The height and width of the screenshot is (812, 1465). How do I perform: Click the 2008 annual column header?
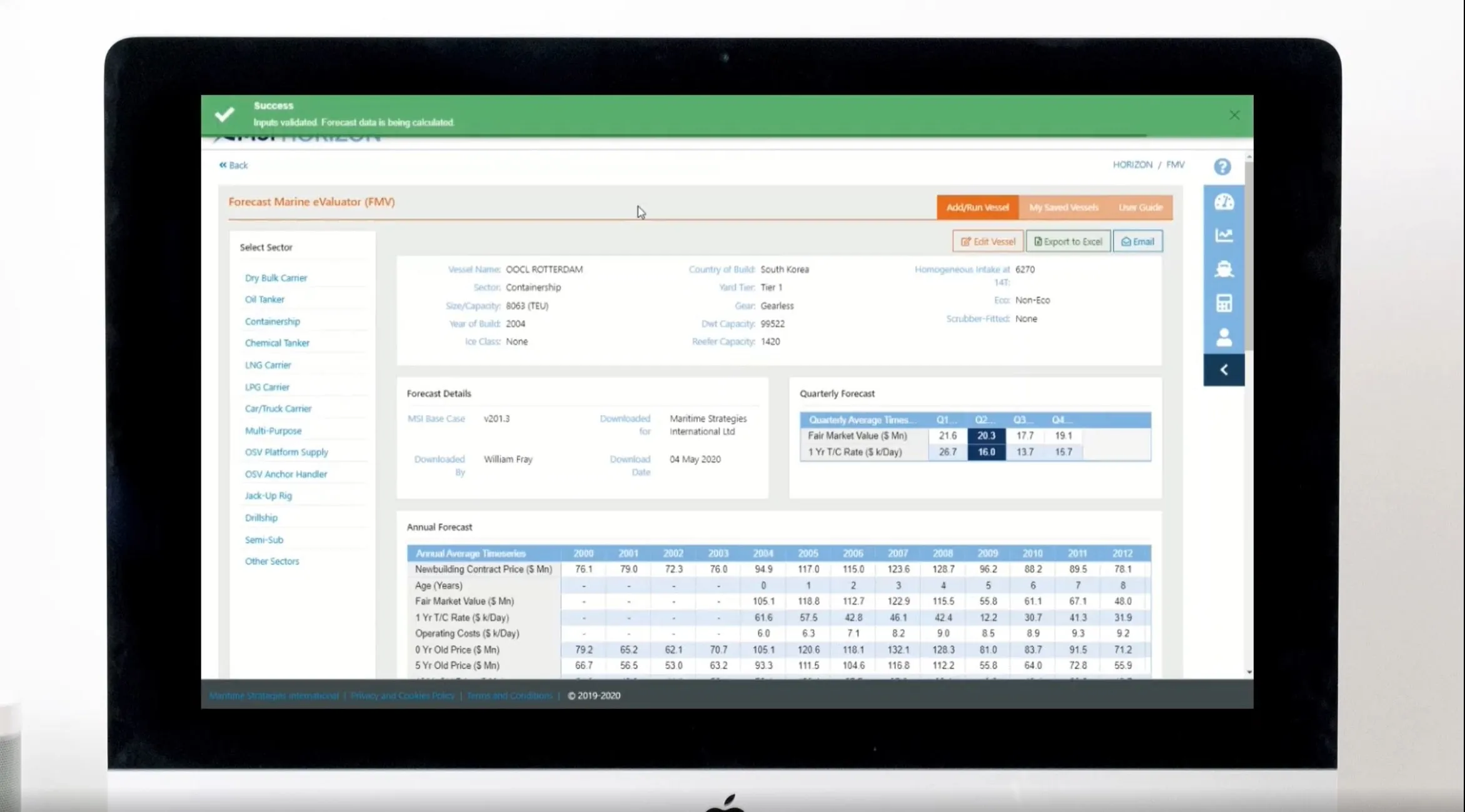tap(943, 553)
